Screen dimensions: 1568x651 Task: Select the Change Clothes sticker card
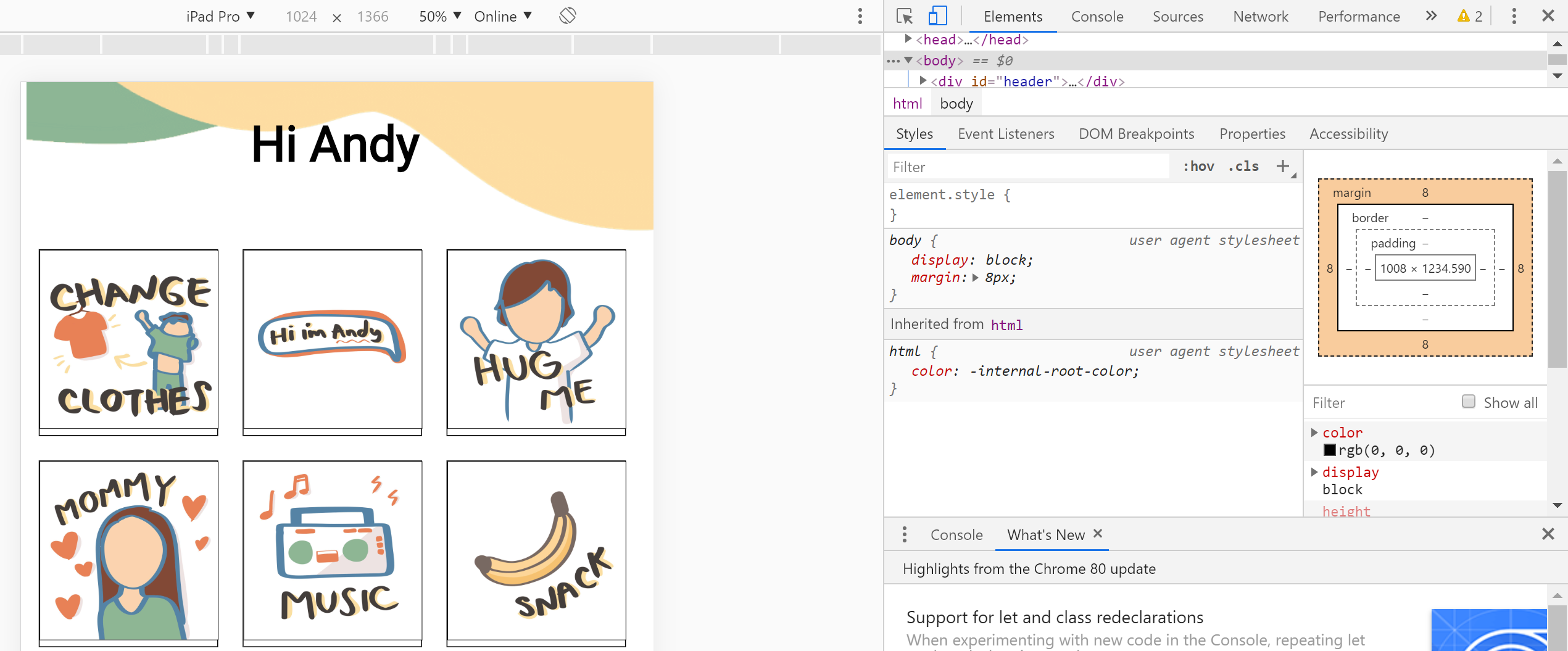point(128,342)
